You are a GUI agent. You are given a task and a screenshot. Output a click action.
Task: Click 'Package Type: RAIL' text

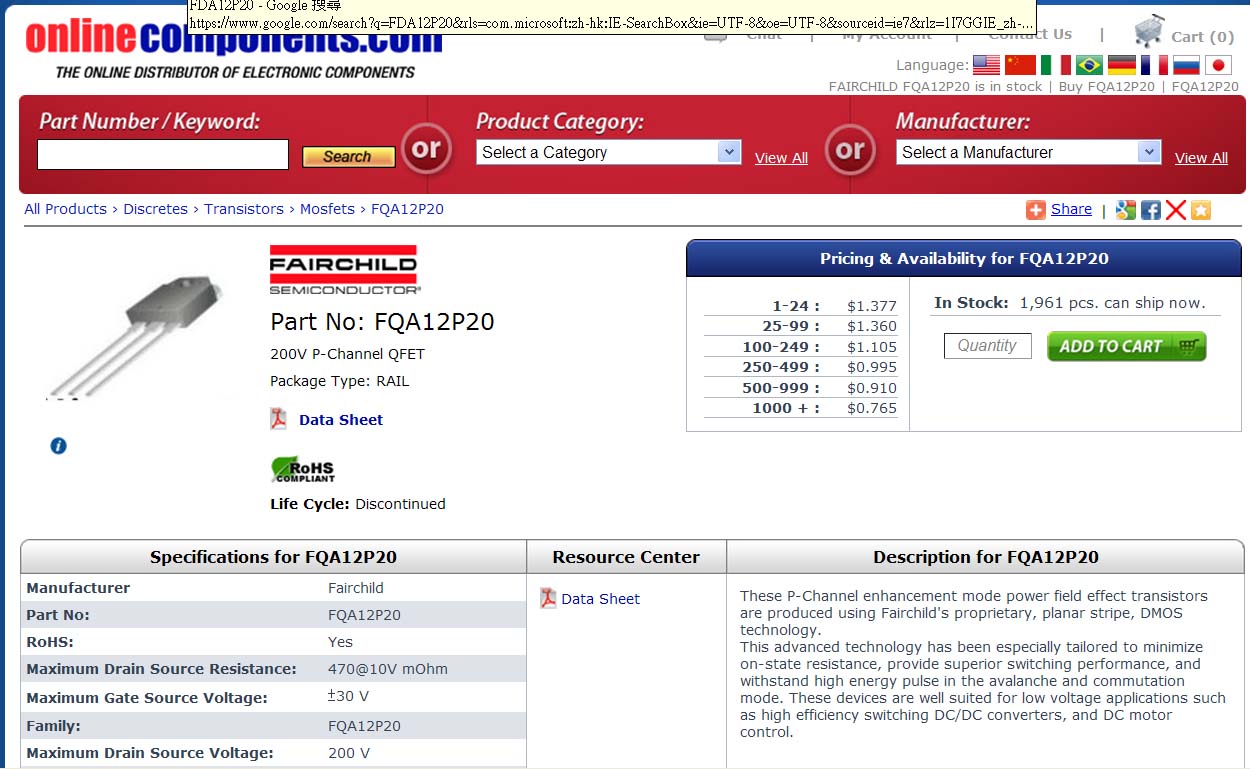pos(339,381)
